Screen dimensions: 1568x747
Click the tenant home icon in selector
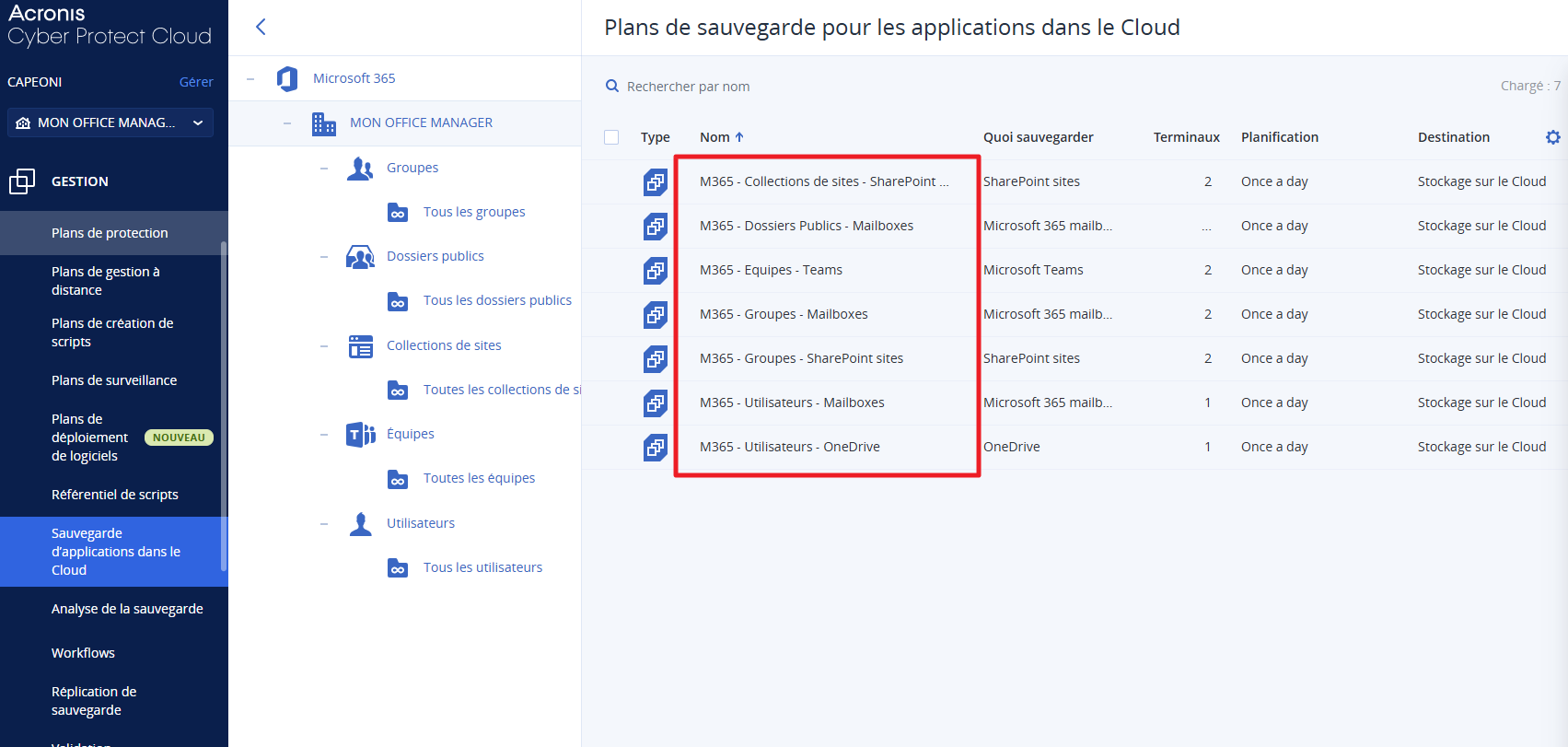[x=23, y=123]
